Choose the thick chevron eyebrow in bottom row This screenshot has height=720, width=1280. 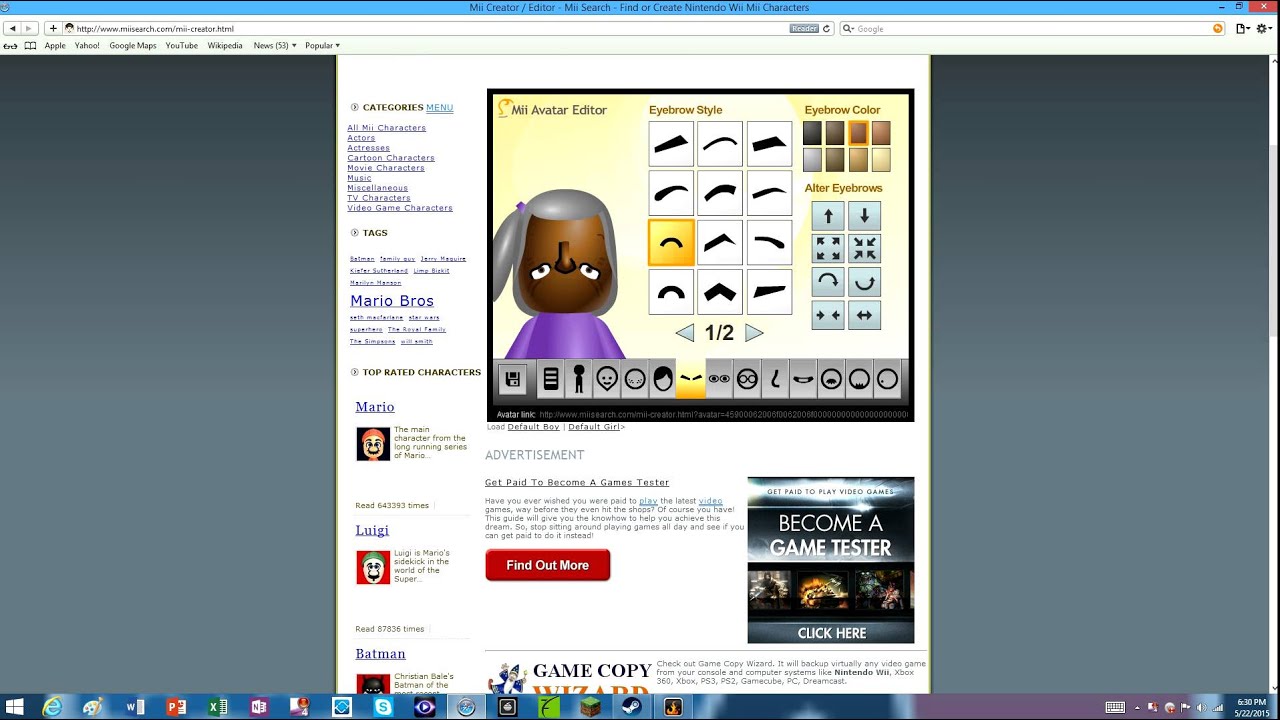(x=720, y=292)
